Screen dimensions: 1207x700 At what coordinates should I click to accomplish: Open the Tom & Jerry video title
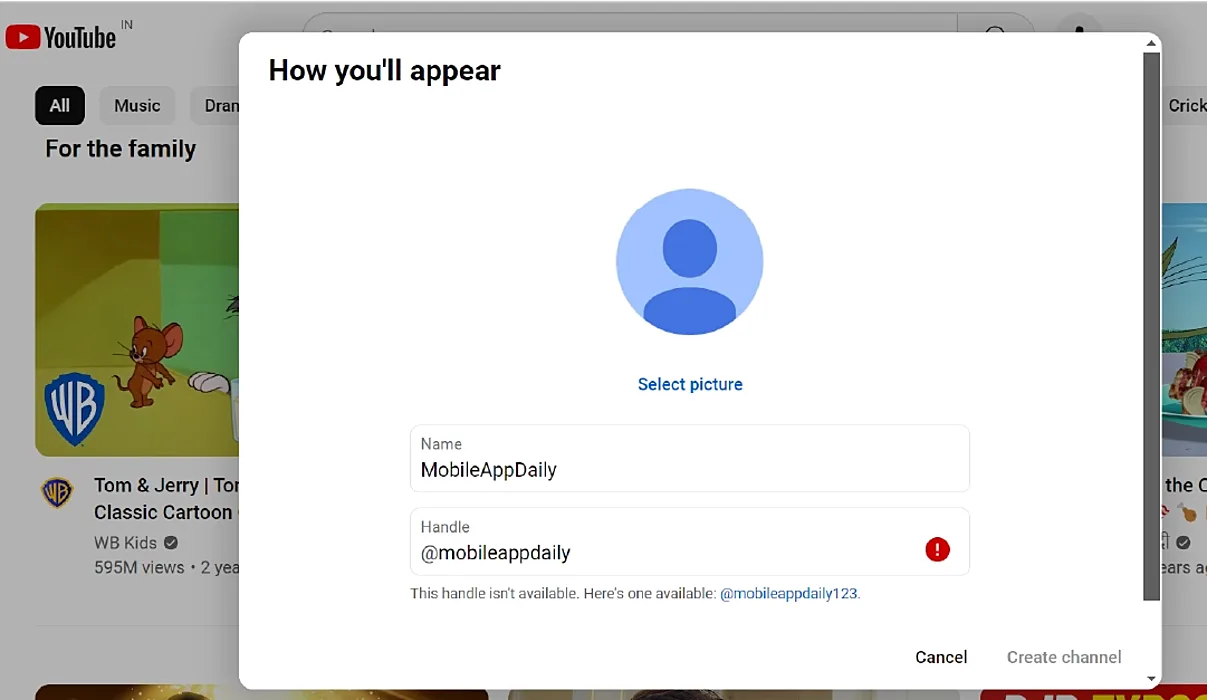pyautogui.click(x=166, y=498)
